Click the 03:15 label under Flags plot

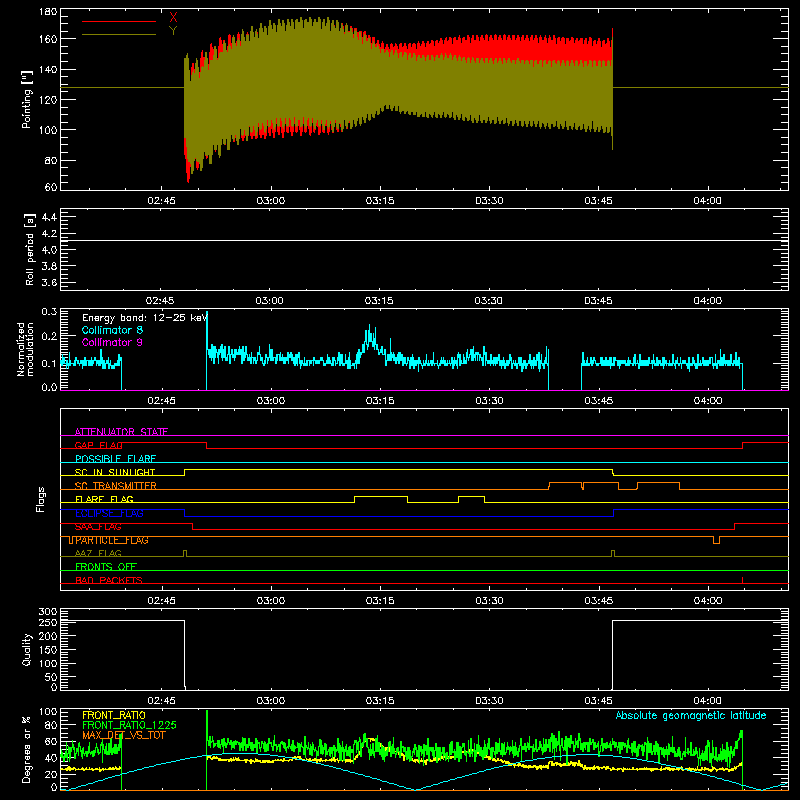pos(380,601)
